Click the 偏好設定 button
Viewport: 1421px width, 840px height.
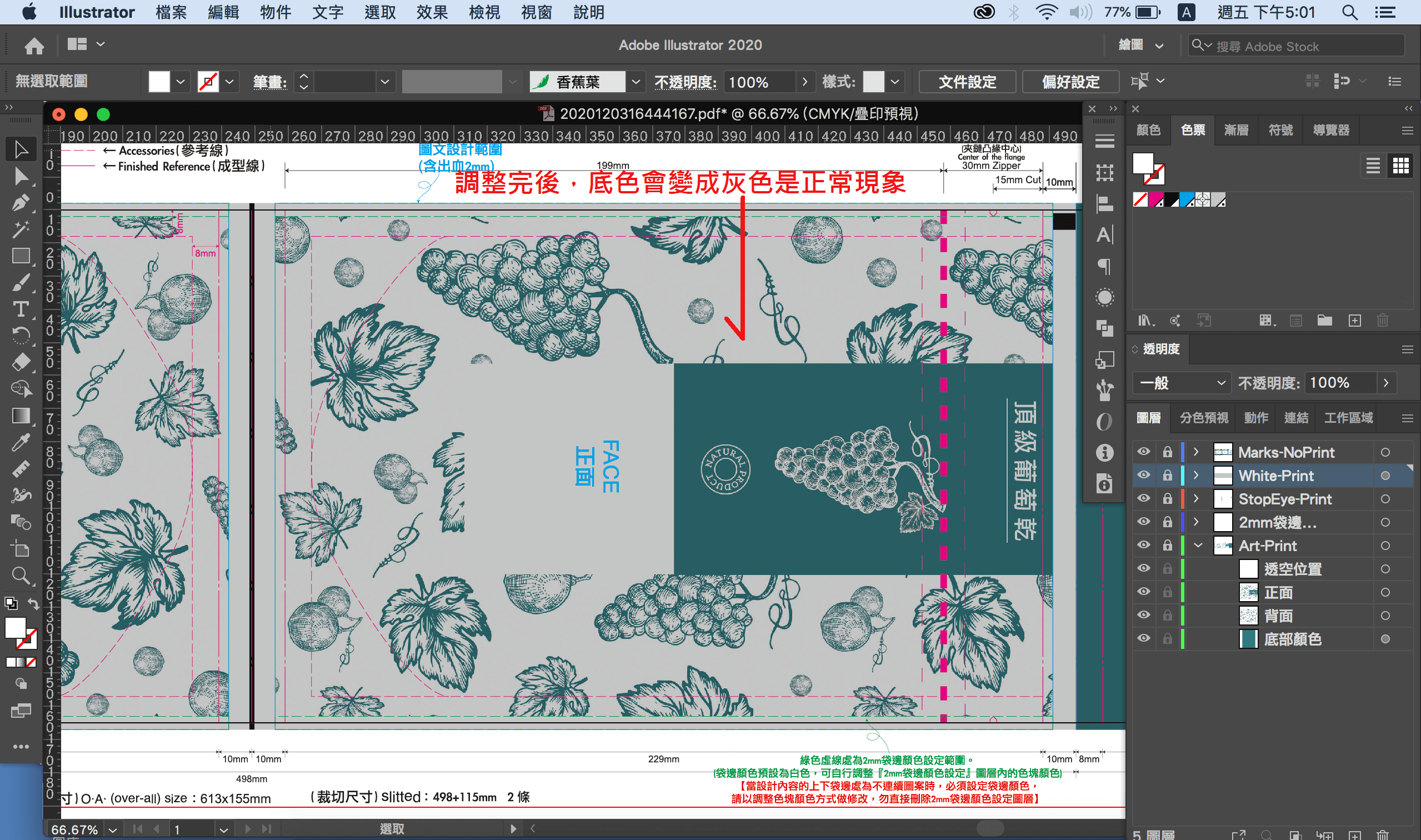1070,82
